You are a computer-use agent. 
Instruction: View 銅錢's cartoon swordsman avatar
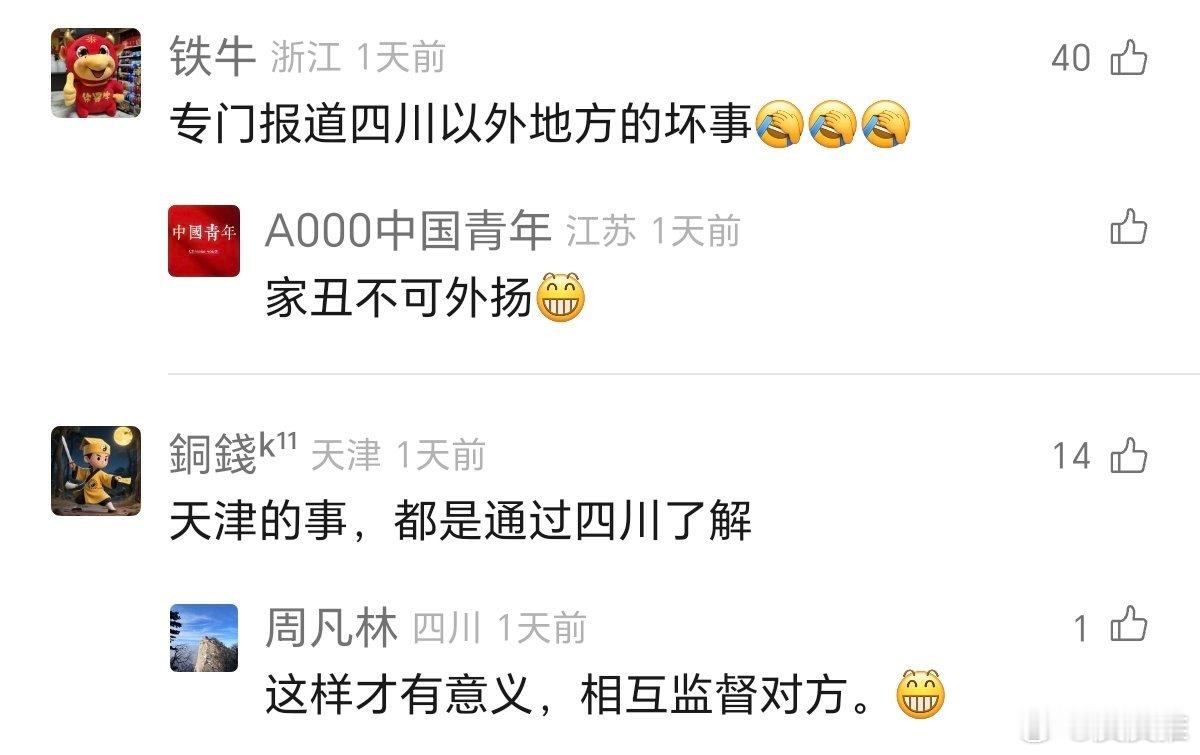(96, 471)
